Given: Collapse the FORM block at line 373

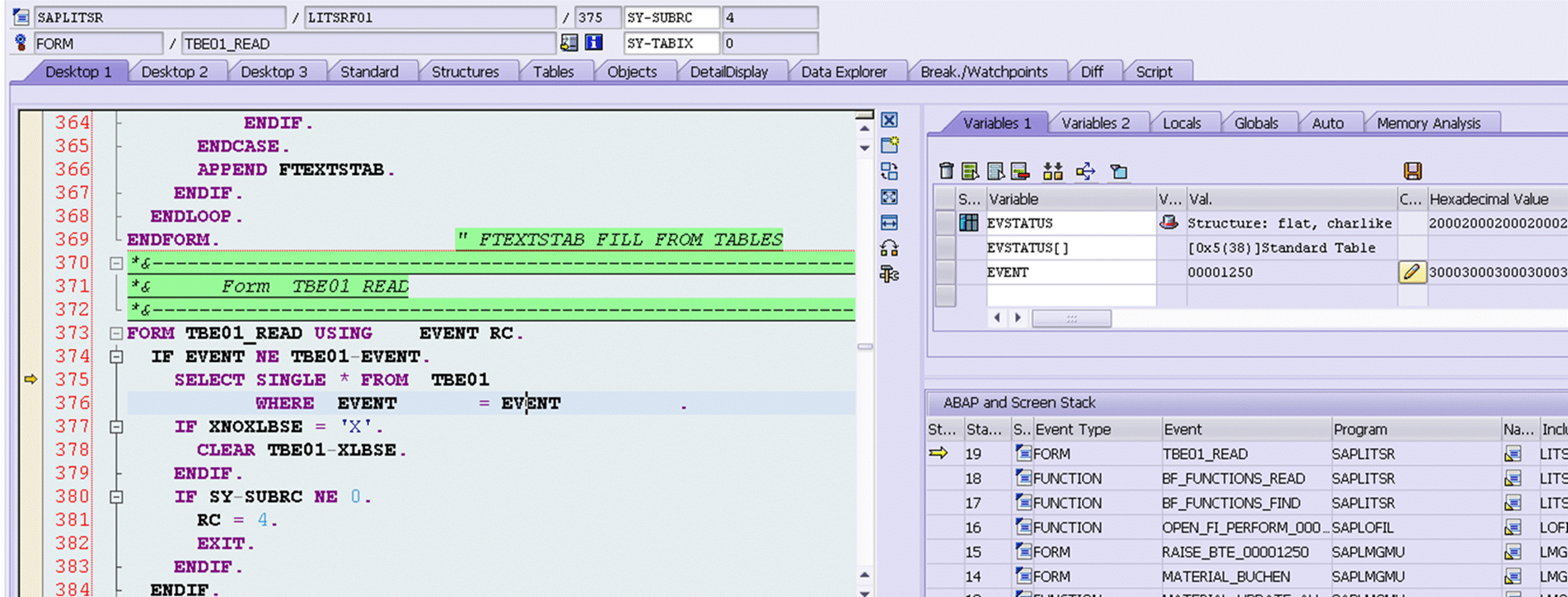Looking at the screenshot, I should click(116, 333).
